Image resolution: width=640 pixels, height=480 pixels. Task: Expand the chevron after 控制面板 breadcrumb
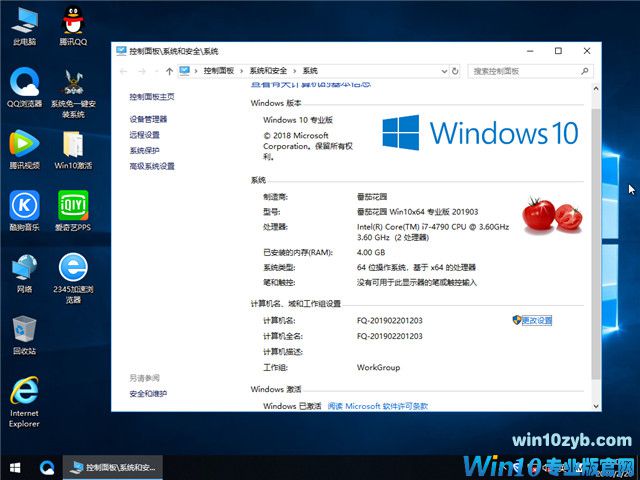241,71
